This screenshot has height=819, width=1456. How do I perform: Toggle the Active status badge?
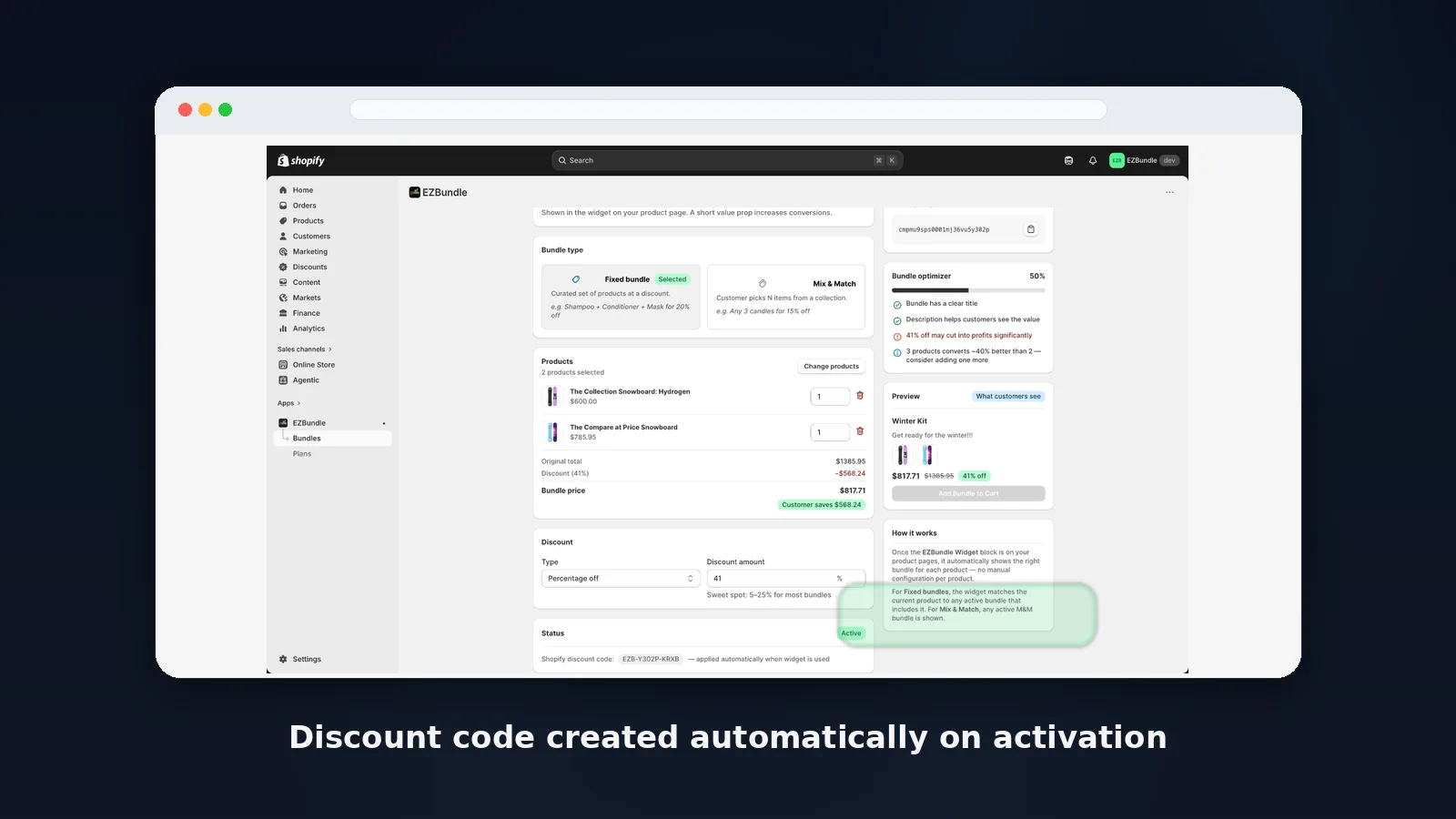[x=851, y=633]
